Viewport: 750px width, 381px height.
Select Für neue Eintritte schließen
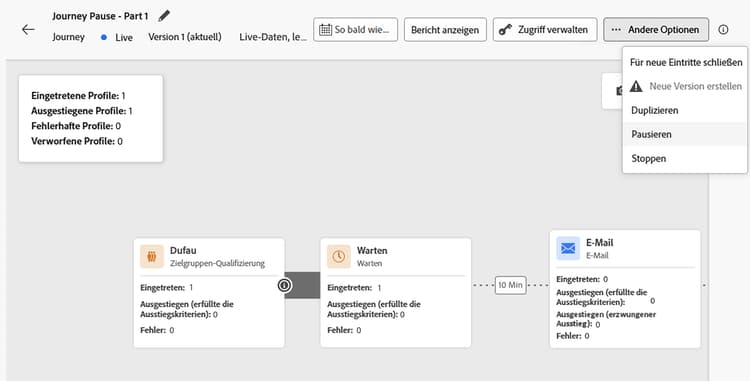click(x=685, y=63)
